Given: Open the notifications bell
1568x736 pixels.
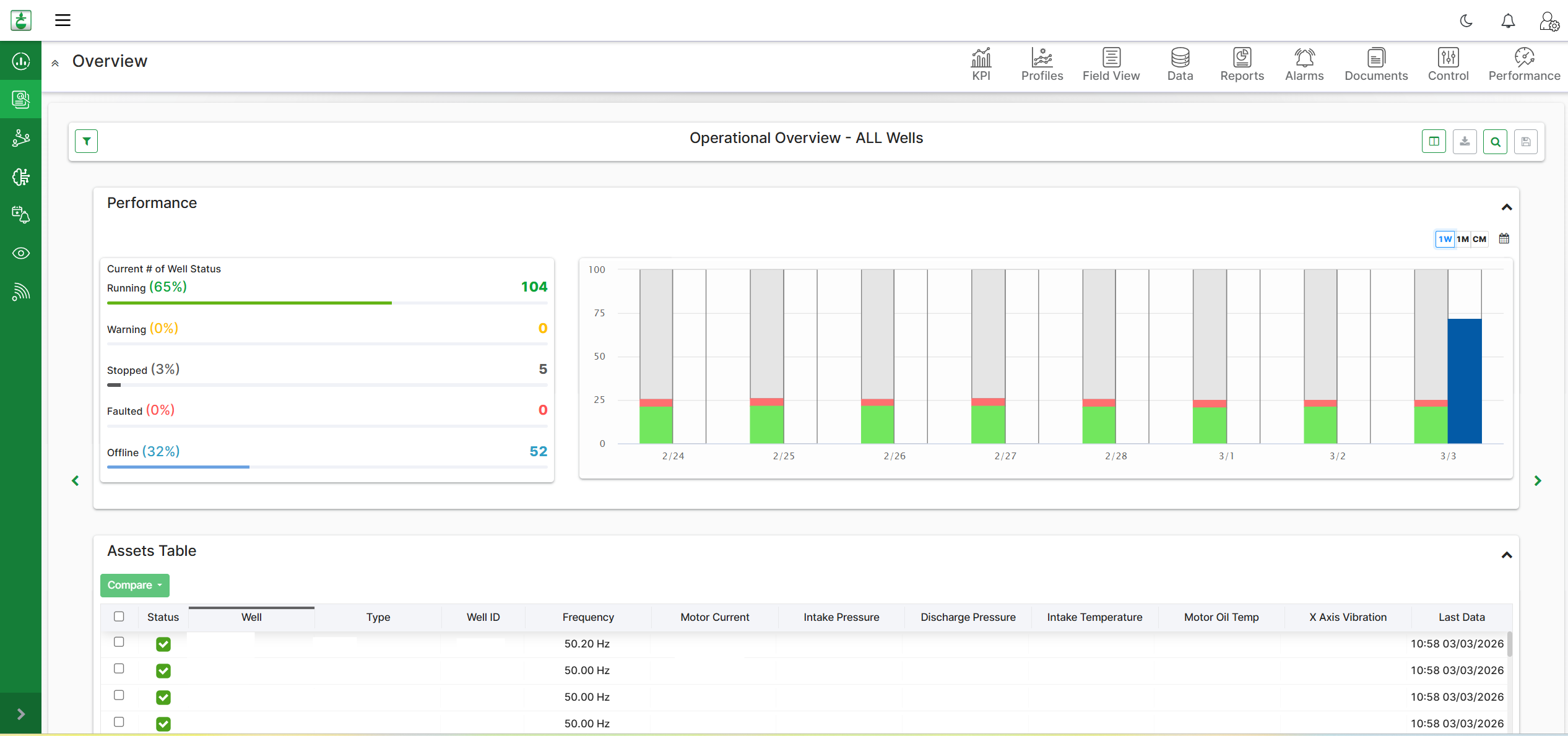Looking at the screenshot, I should pyautogui.click(x=1508, y=21).
